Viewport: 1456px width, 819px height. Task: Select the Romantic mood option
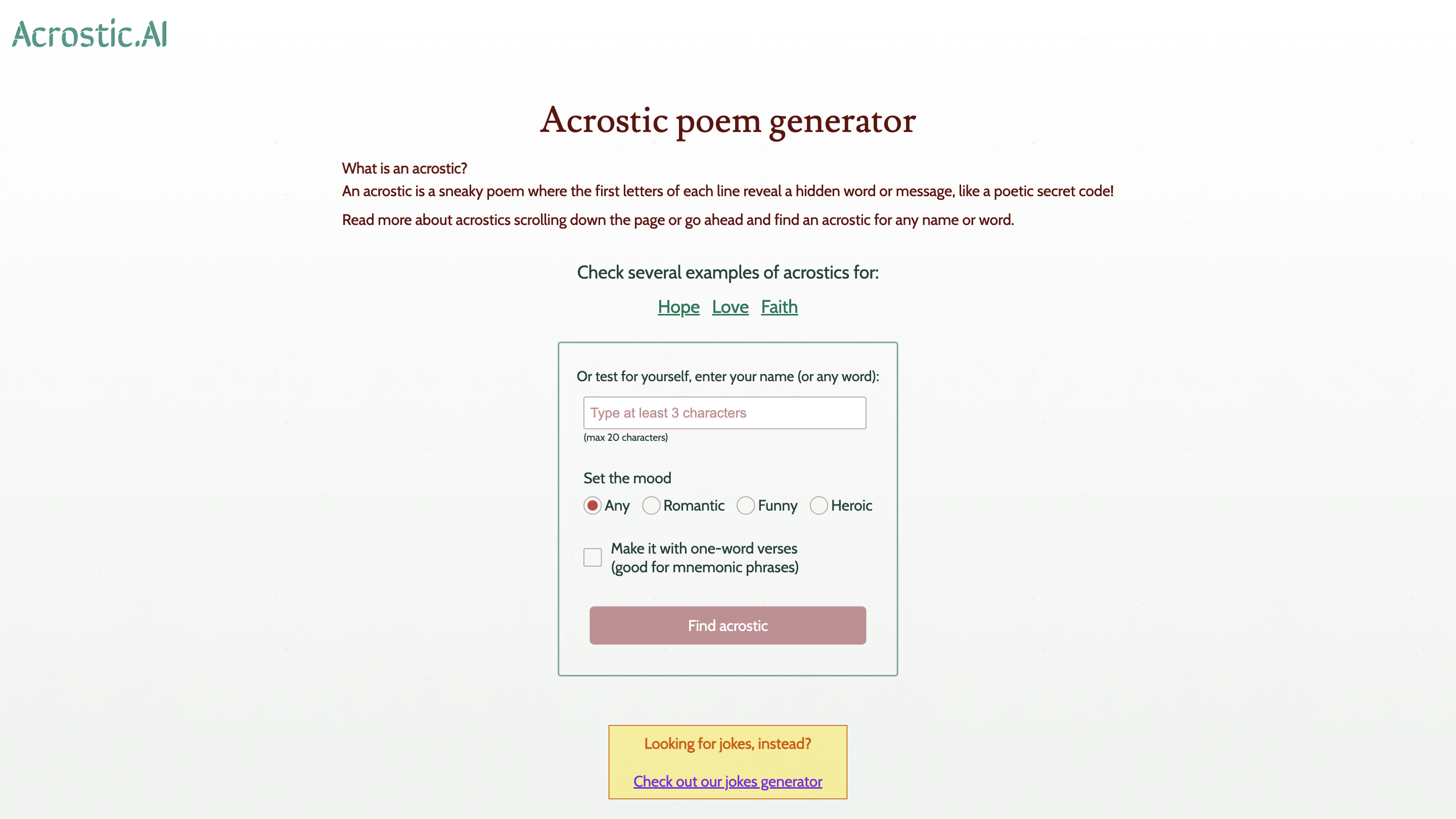point(651,506)
